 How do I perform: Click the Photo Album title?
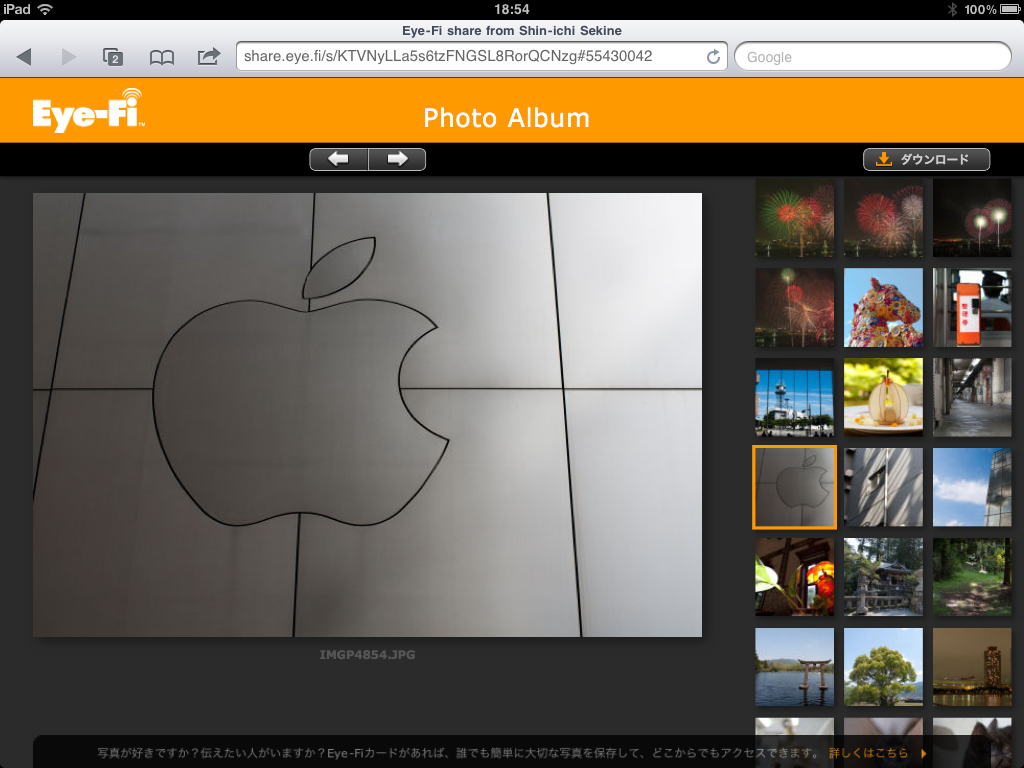(506, 117)
